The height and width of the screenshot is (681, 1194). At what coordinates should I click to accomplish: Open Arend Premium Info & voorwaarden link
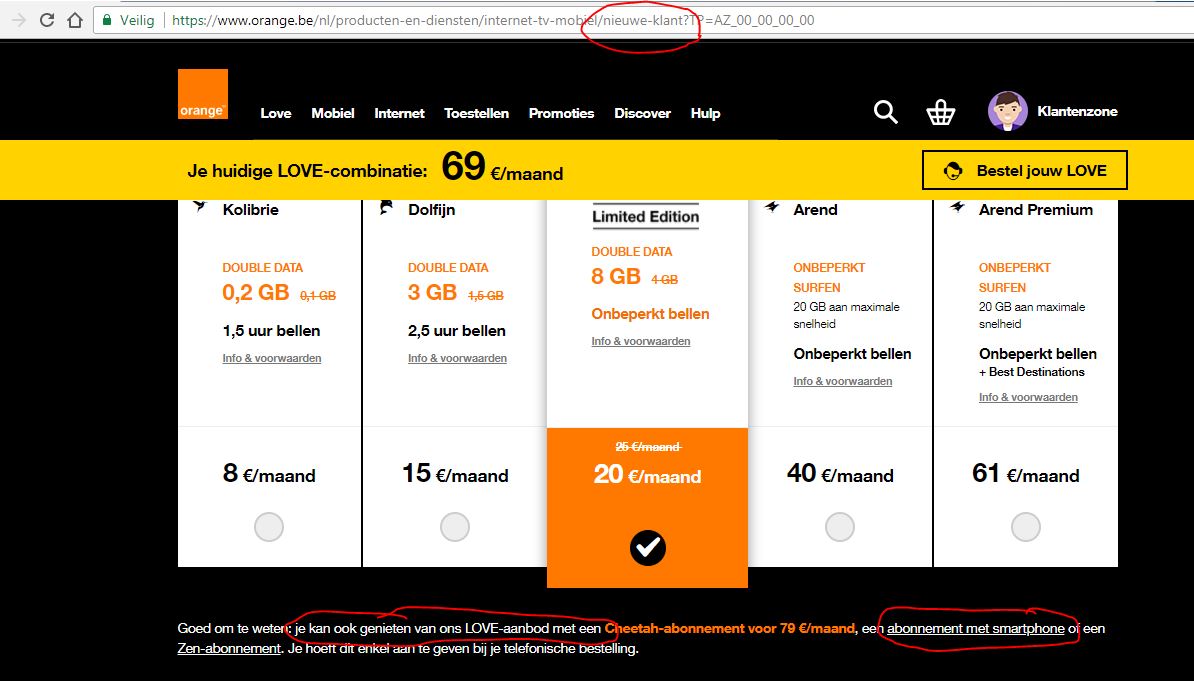1028,397
